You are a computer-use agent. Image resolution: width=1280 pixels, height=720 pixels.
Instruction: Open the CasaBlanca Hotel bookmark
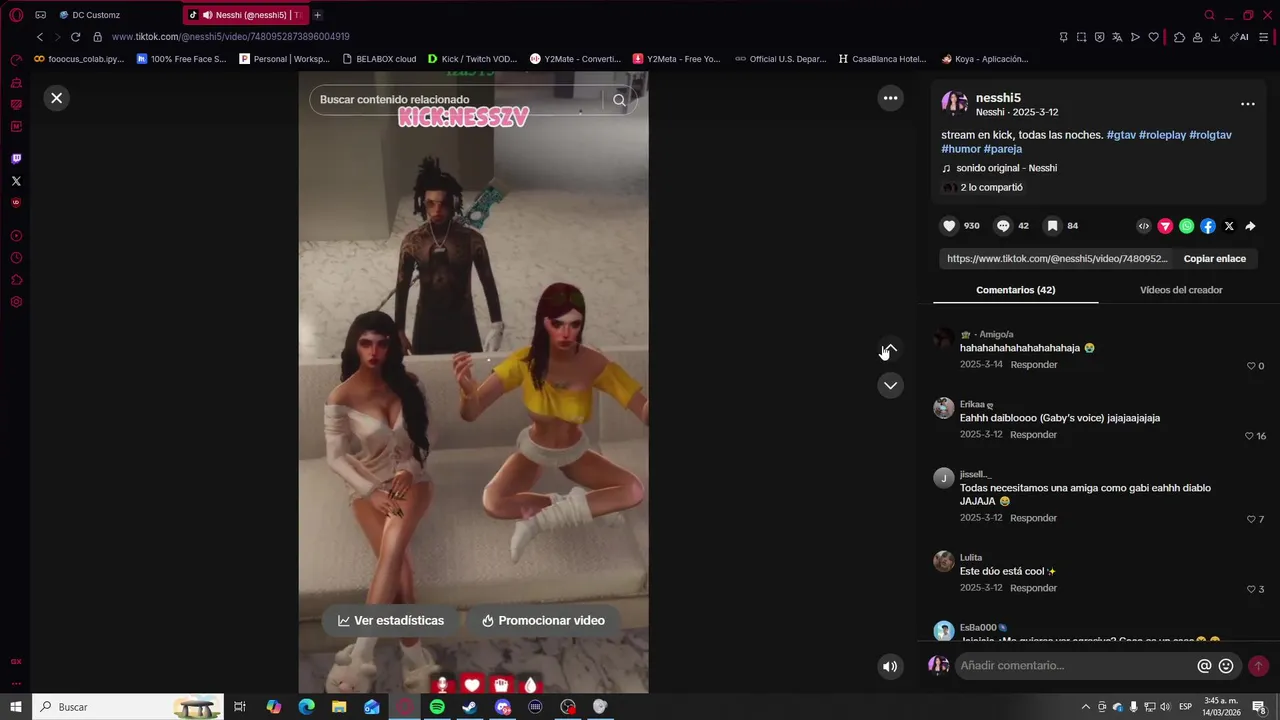882,59
